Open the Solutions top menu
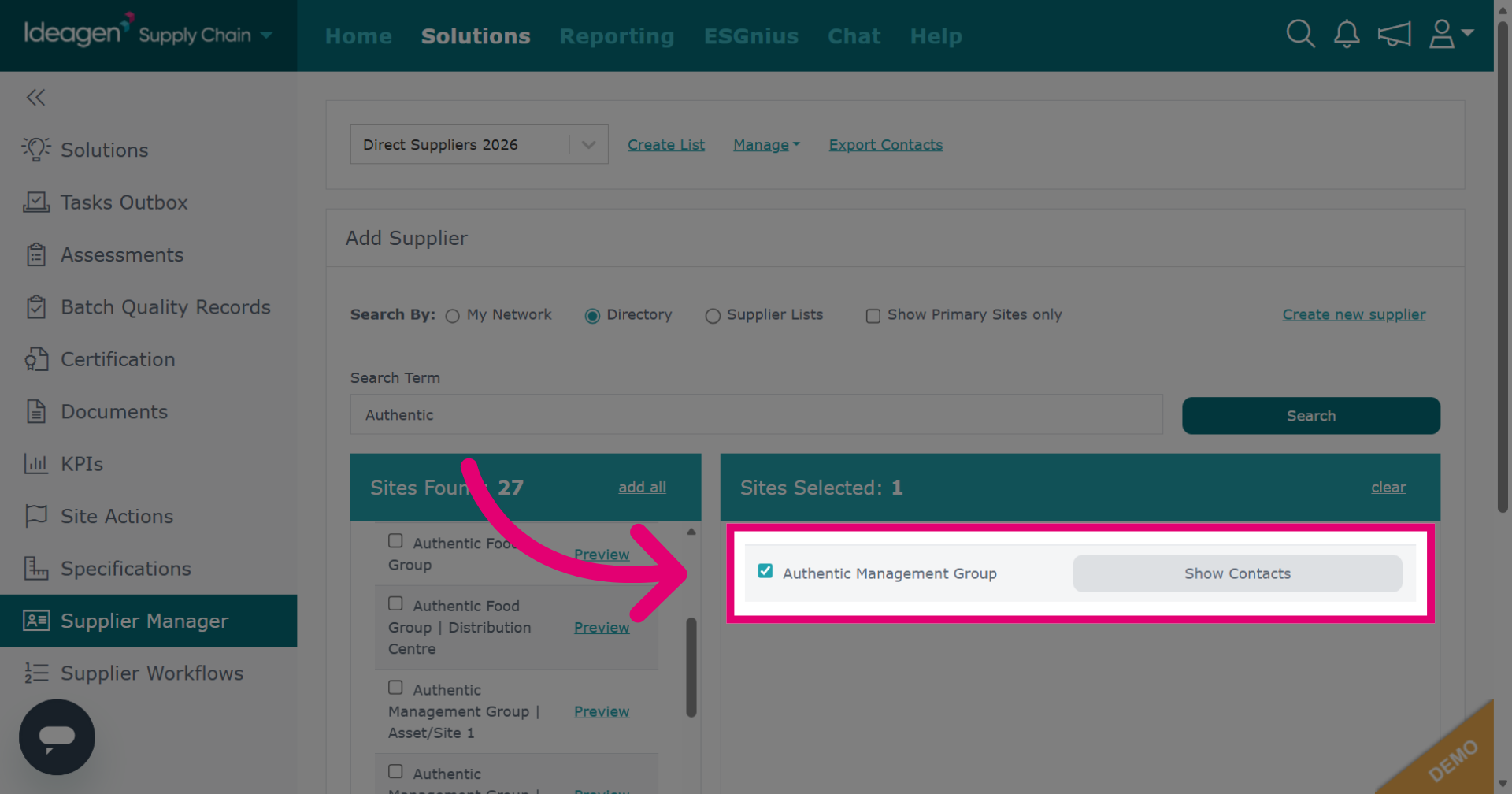The image size is (1512, 794). 476,36
